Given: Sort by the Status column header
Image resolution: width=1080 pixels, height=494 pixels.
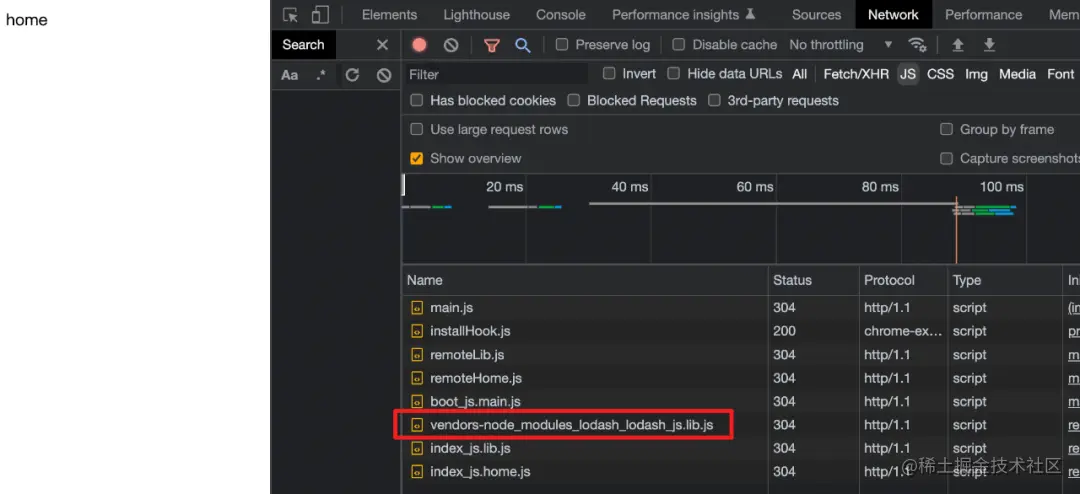Looking at the screenshot, I should click(813, 280).
